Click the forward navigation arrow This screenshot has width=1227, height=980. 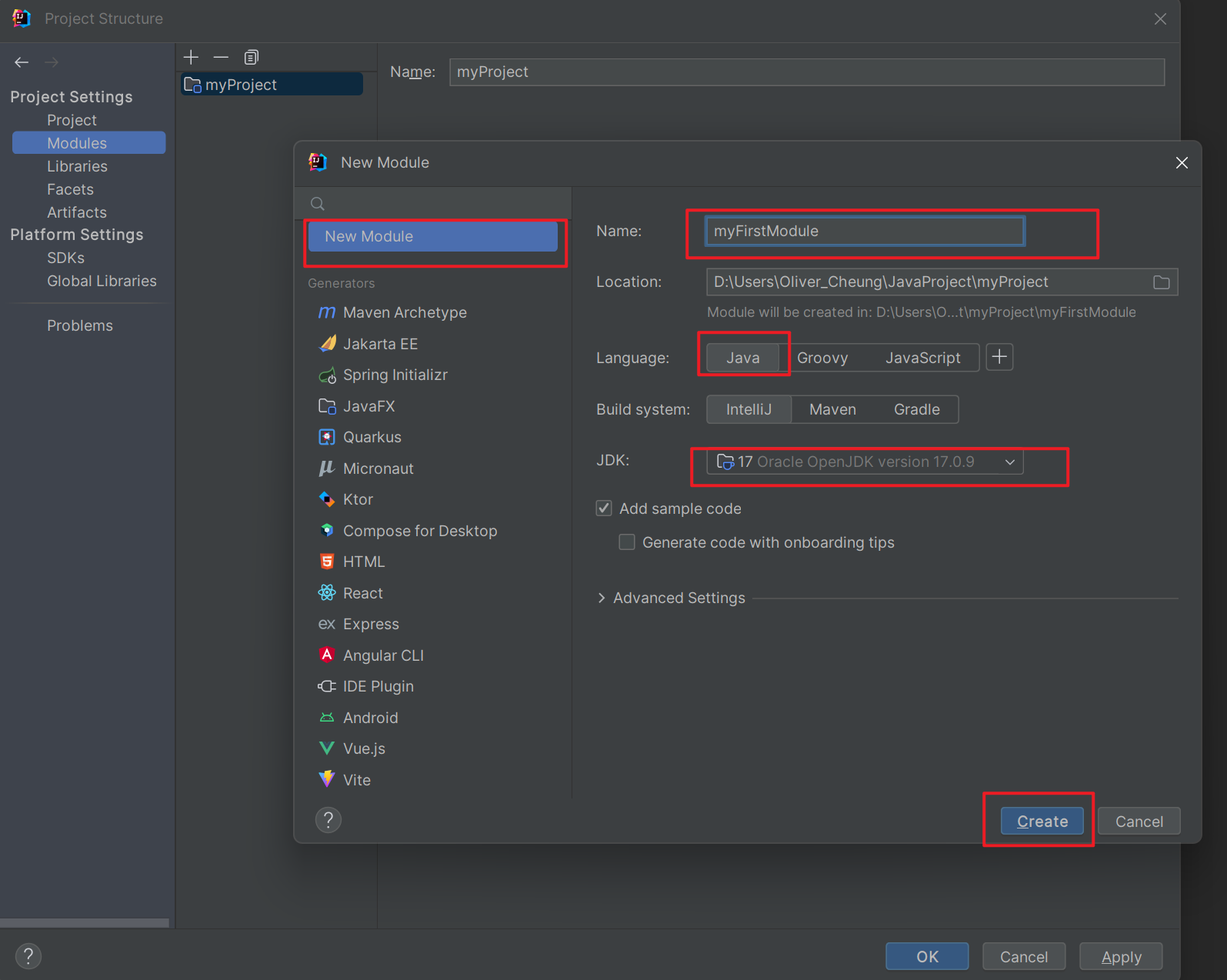[52, 62]
